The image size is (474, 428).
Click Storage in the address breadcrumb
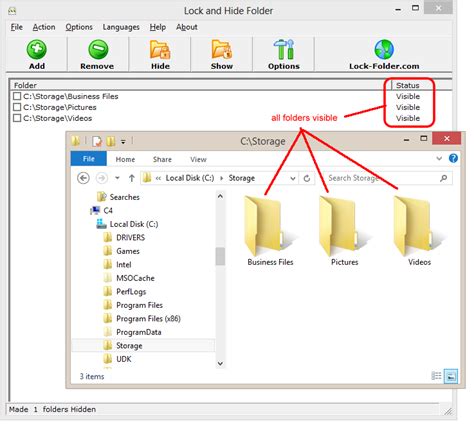point(242,178)
